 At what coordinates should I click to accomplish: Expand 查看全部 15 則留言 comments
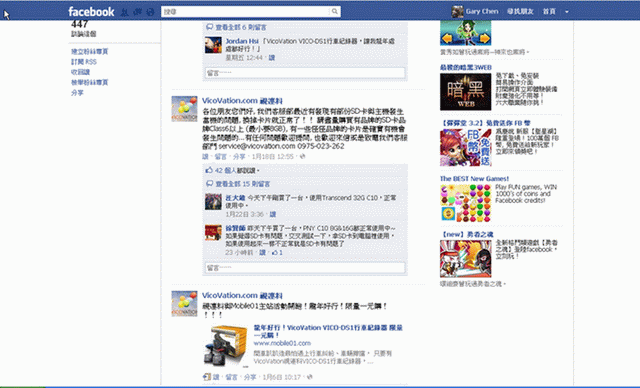point(243,184)
